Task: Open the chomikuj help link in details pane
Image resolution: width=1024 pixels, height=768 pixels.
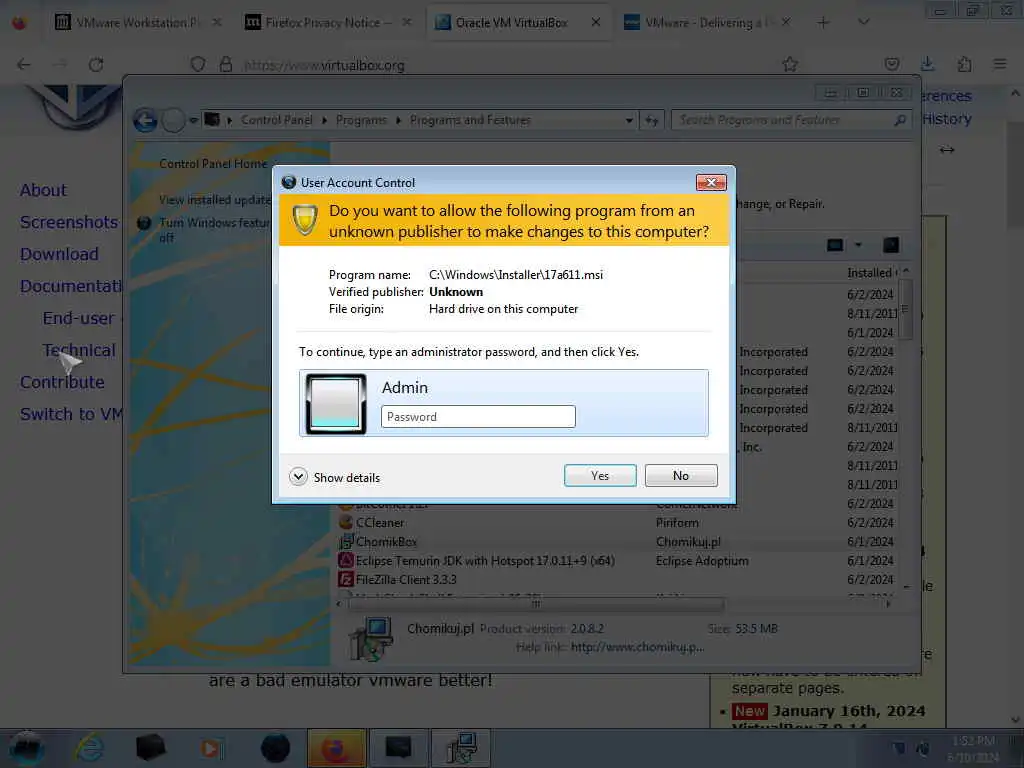Action: tap(637, 647)
